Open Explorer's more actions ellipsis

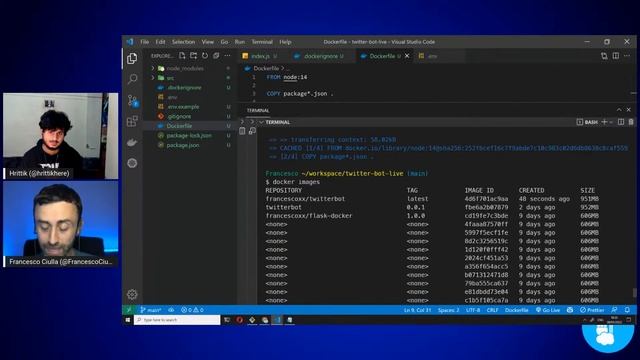coord(227,56)
